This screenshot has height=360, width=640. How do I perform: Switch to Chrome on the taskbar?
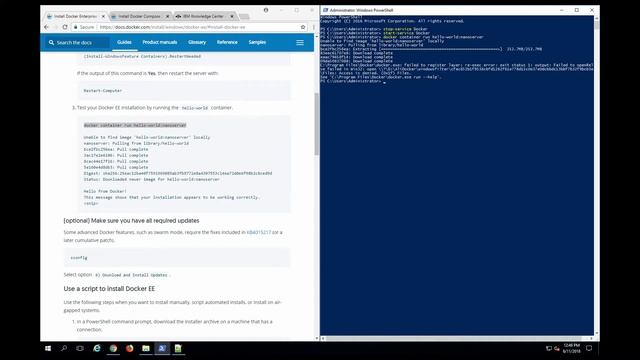113,349
